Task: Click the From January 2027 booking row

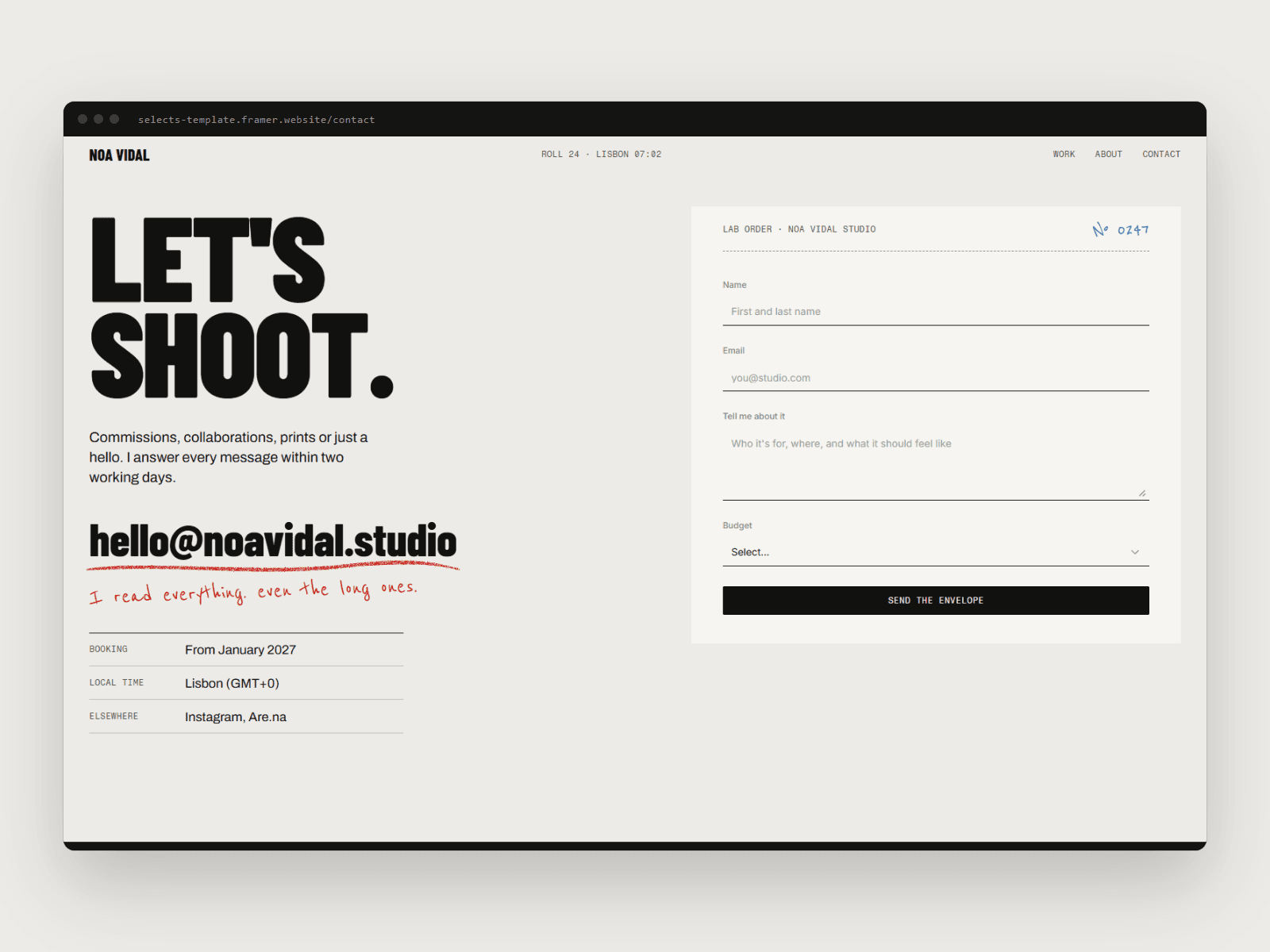Action: [x=246, y=650]
